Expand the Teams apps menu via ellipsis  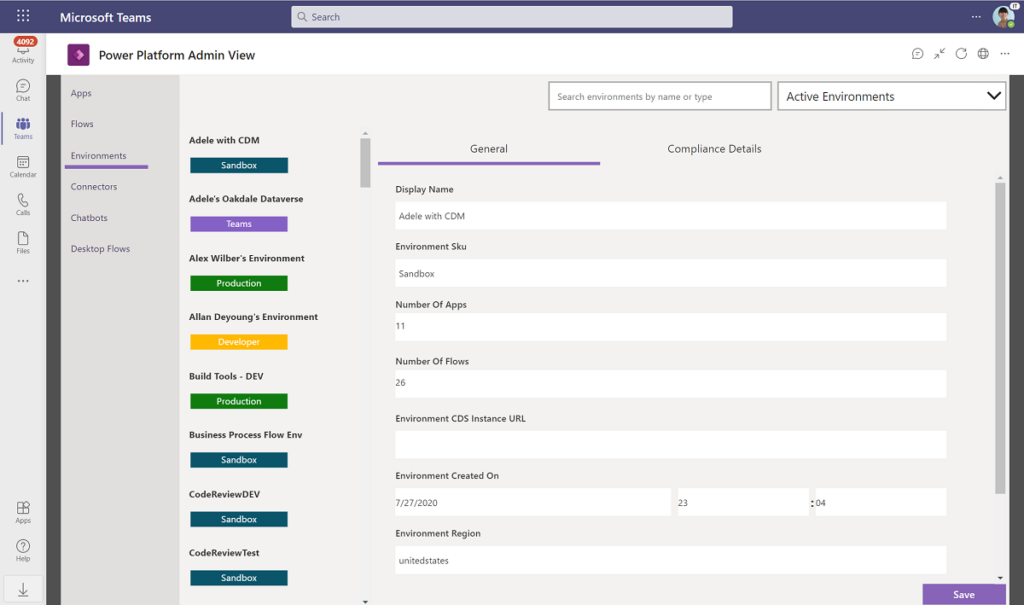click(x=22, y=281)
